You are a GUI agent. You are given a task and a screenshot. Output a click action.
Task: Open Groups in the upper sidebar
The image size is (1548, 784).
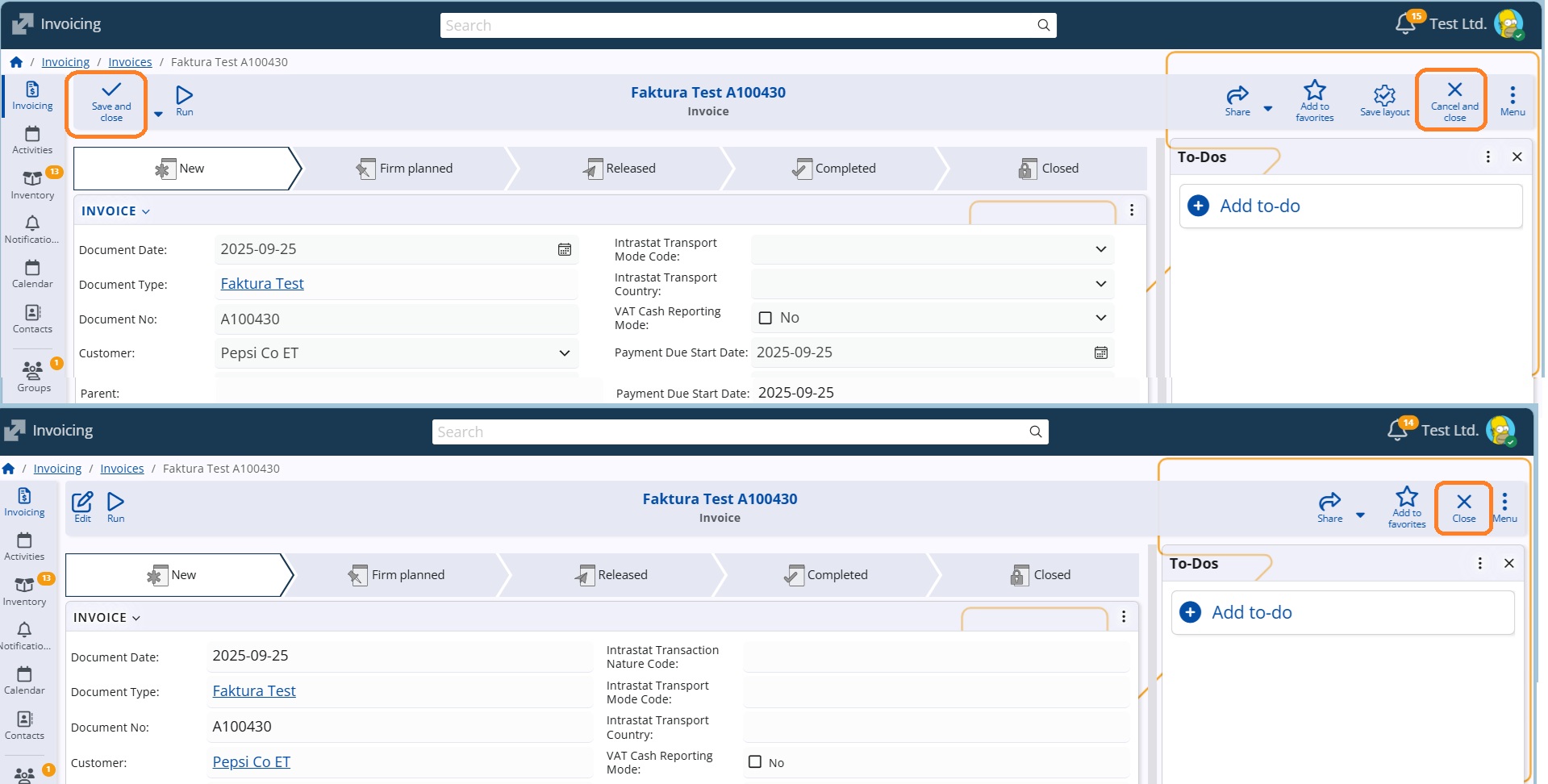[x=34, y=377]
